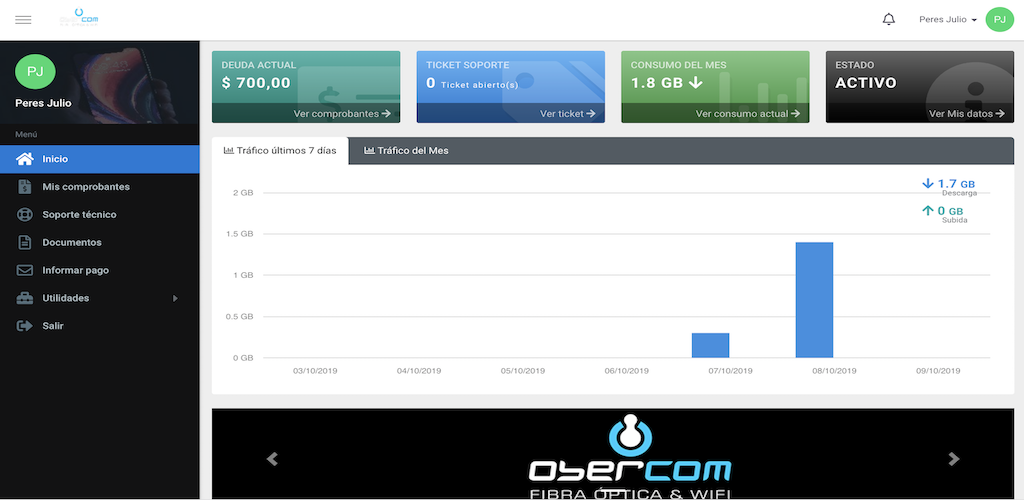Click the download arrow 1.7 GB indicator
Screen dimensions: 1024x500
pyautogui.click(x=949, y=185)
